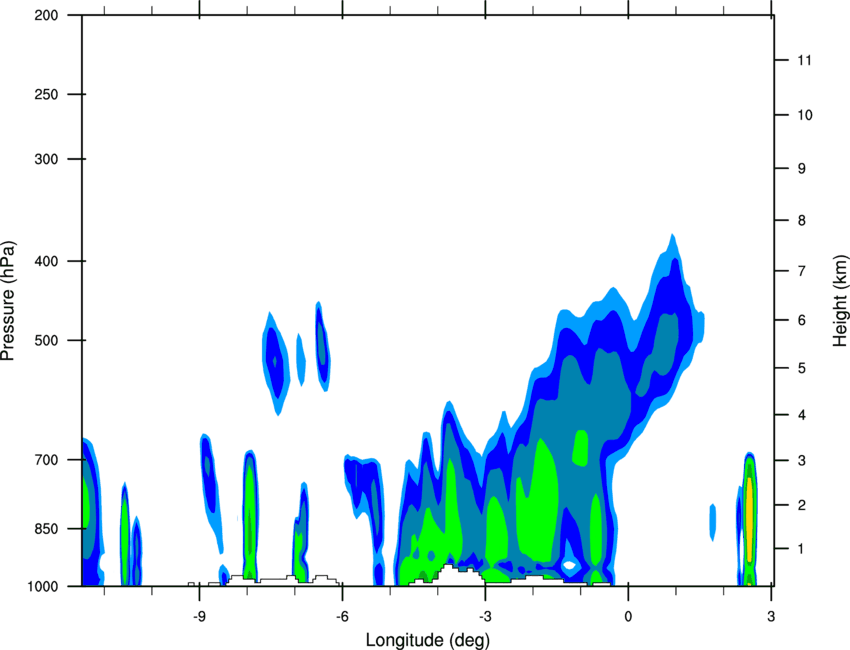
Task: Select the 250 pressure tick label
Action: (46, 94)
